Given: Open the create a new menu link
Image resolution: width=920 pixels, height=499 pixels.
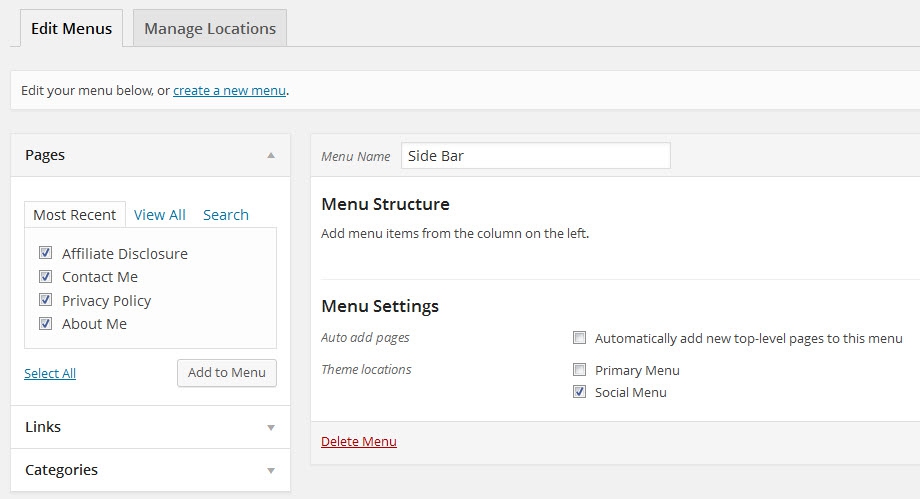Looking at the screenshot, I should click(x=229, y=90).
